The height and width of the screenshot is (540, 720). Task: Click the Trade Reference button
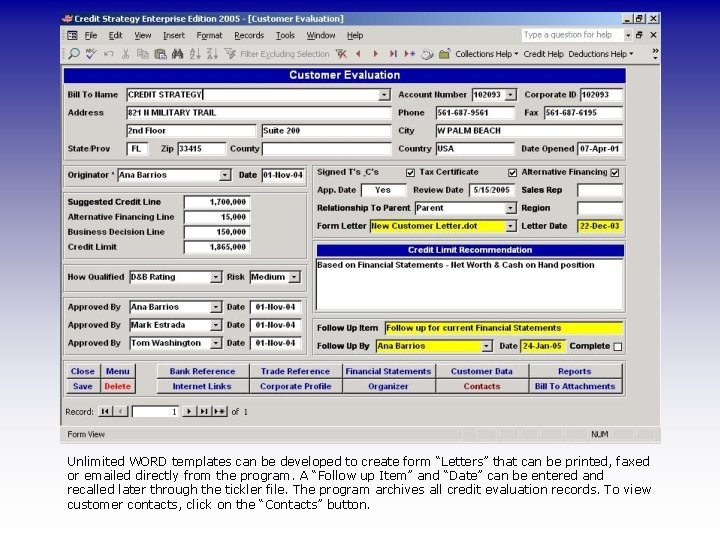click(x=295, y=371)
